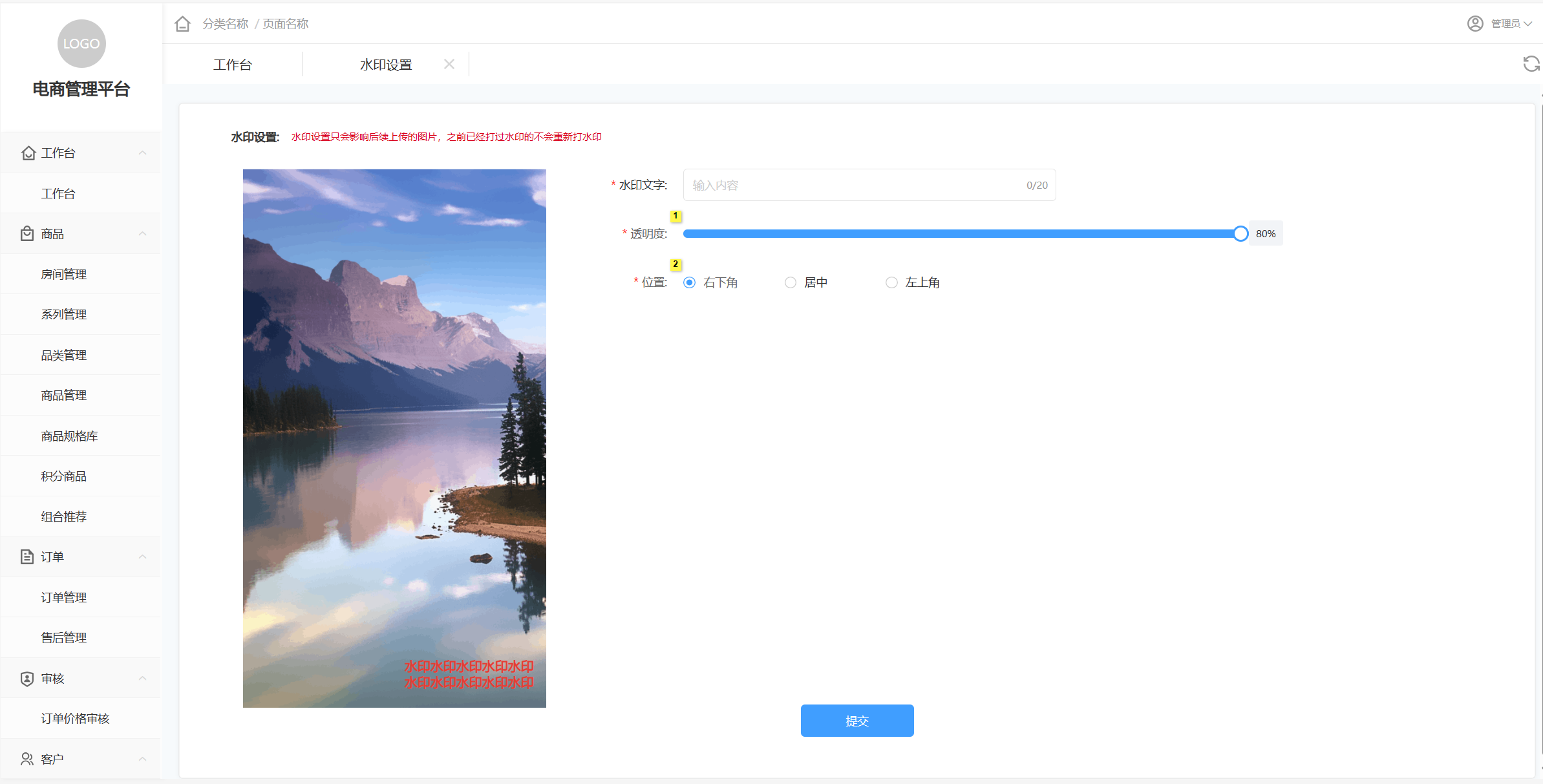
Task: Click 页面名称 breadcrumb link
Action: pos(286,24)
